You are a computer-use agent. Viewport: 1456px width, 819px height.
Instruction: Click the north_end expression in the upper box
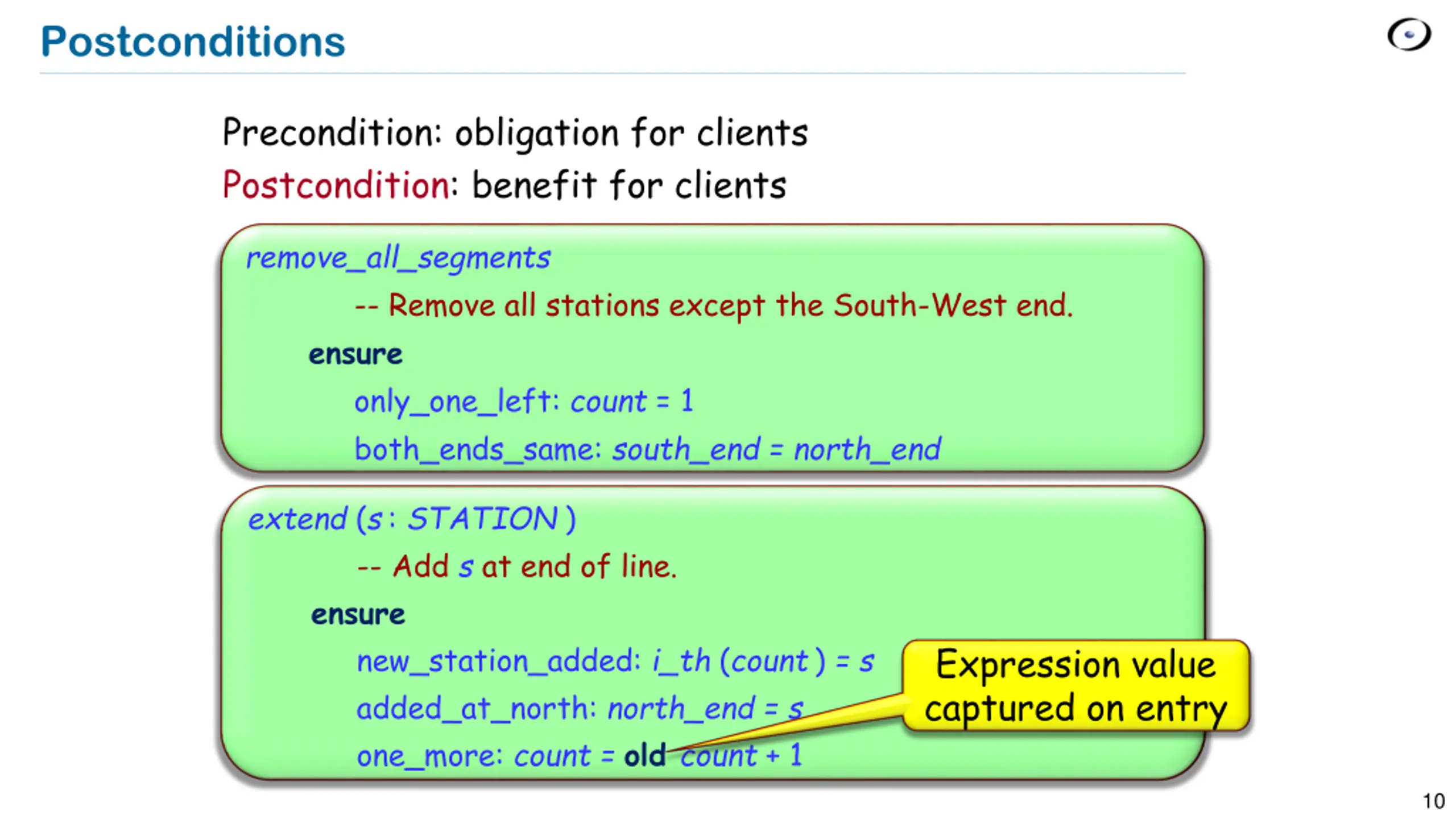pos(867,449)
